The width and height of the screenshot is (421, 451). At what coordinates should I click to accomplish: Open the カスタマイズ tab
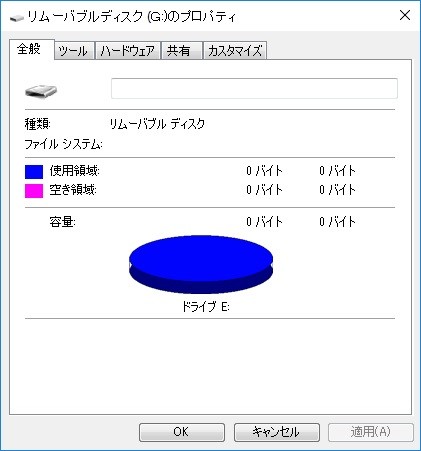click(x=235, y=51)
